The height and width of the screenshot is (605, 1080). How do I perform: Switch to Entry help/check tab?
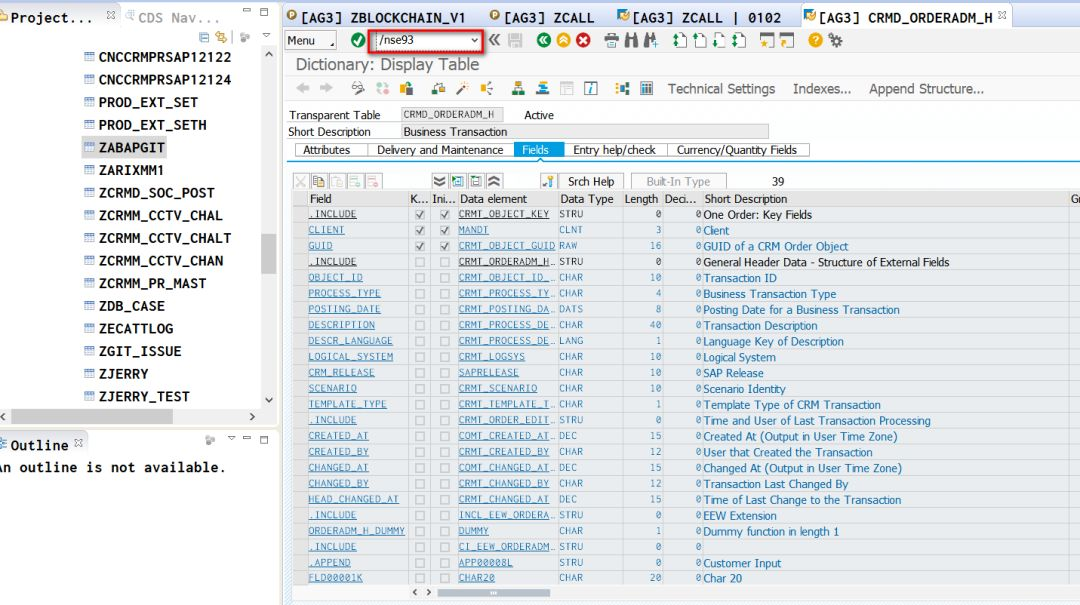coord(614,150)
